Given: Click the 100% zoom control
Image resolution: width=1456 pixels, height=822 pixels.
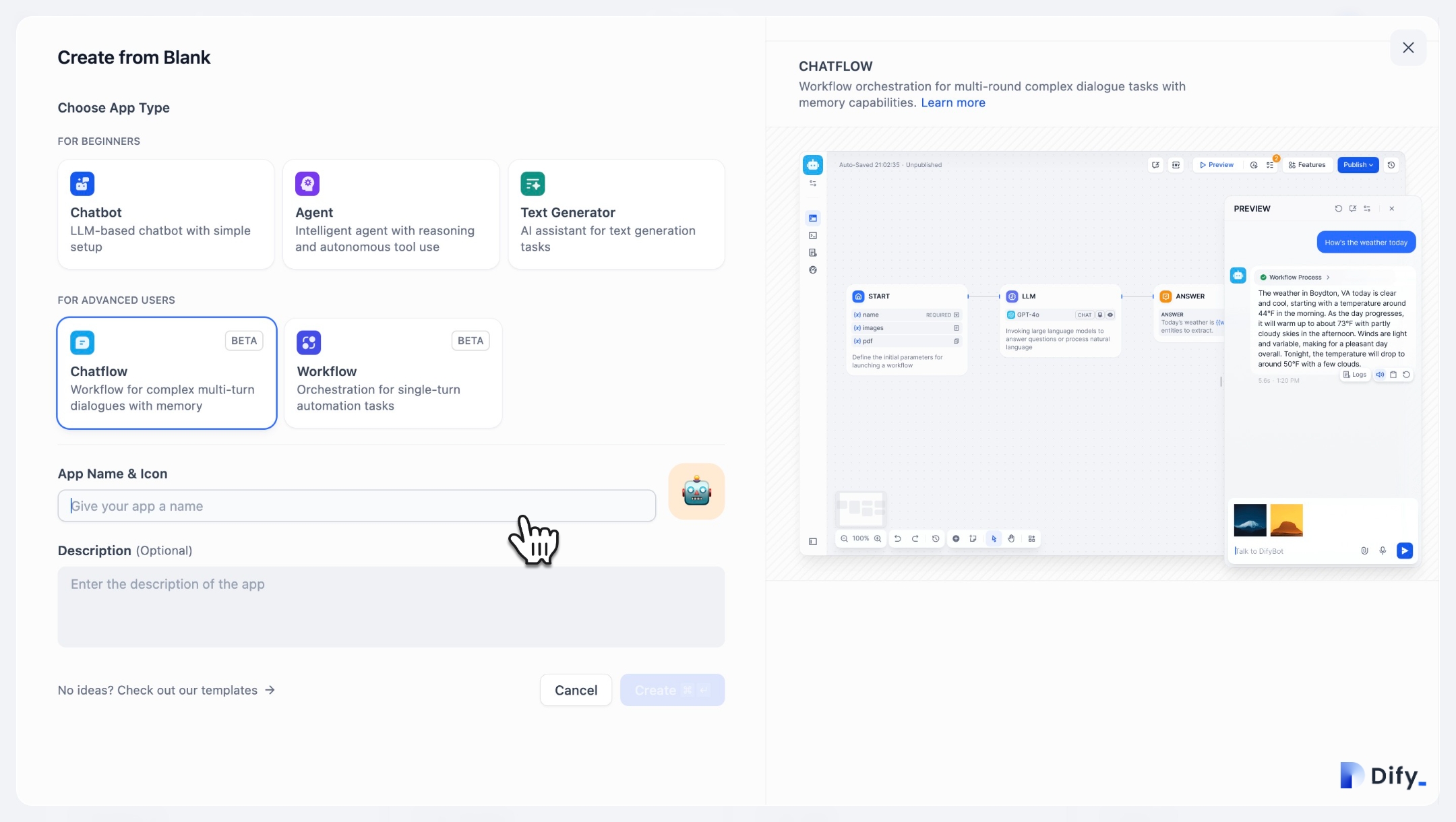Looking at the screenshot, I should [x=861, y=538].
